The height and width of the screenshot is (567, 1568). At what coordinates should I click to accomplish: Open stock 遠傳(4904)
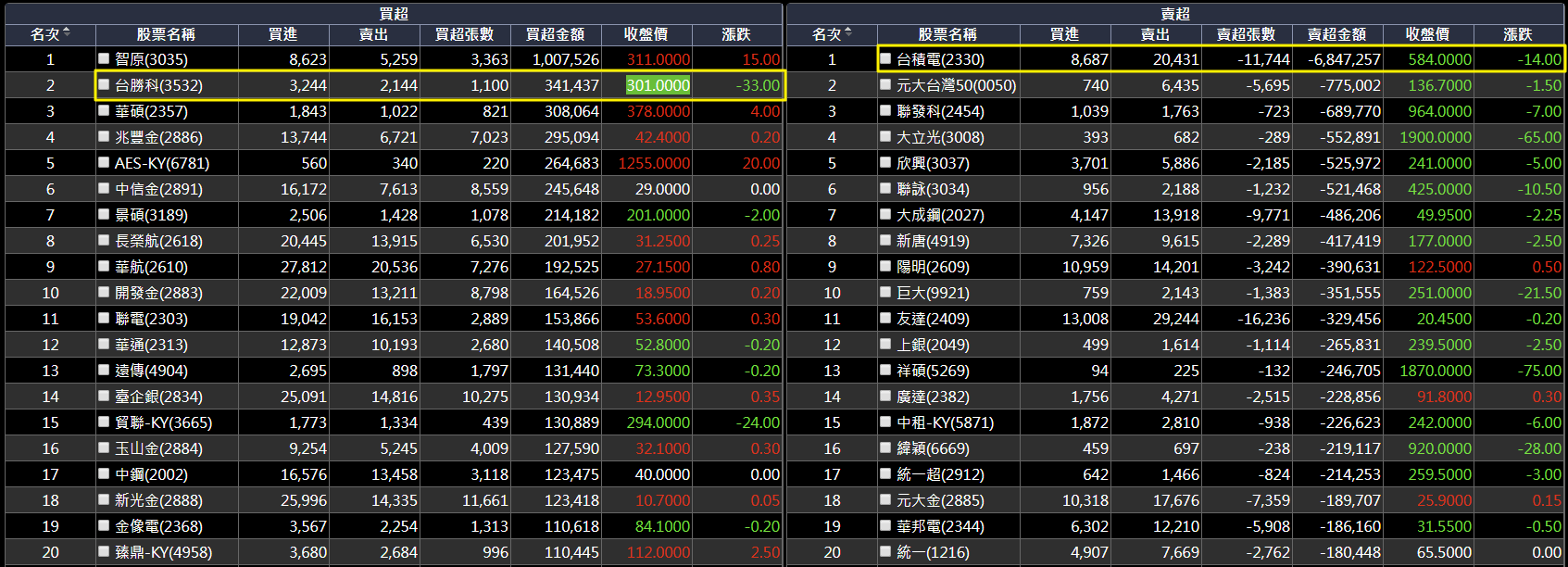click(151, 371)
